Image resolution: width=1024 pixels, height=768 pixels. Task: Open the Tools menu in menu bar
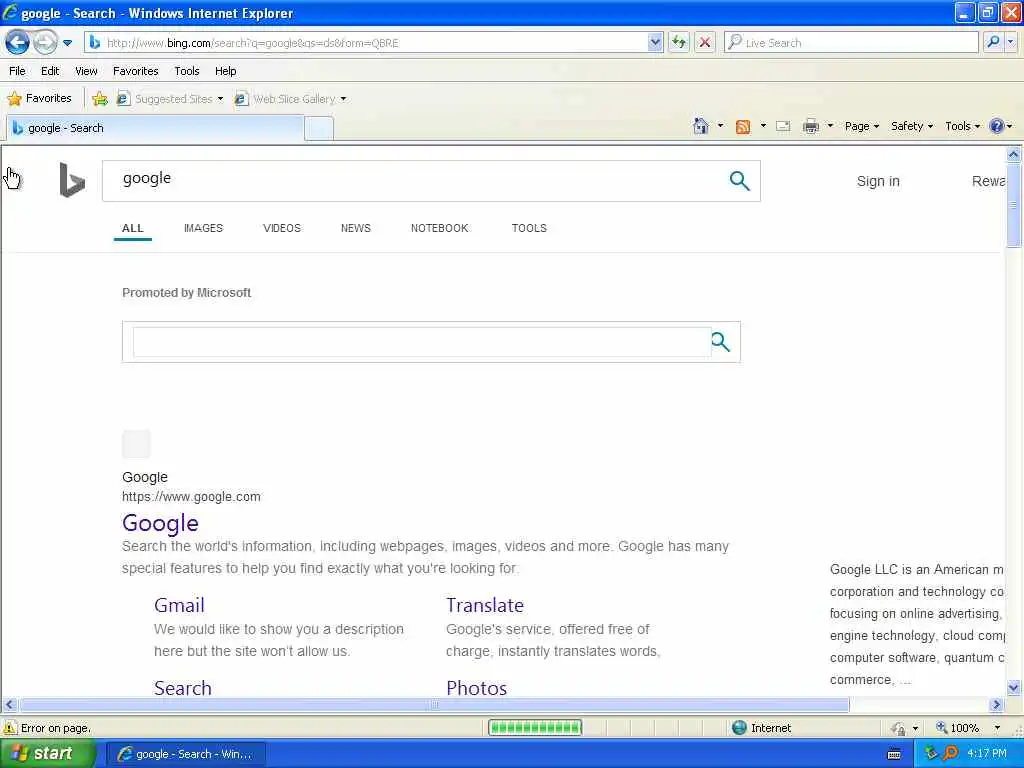click(x=187, y=71)
